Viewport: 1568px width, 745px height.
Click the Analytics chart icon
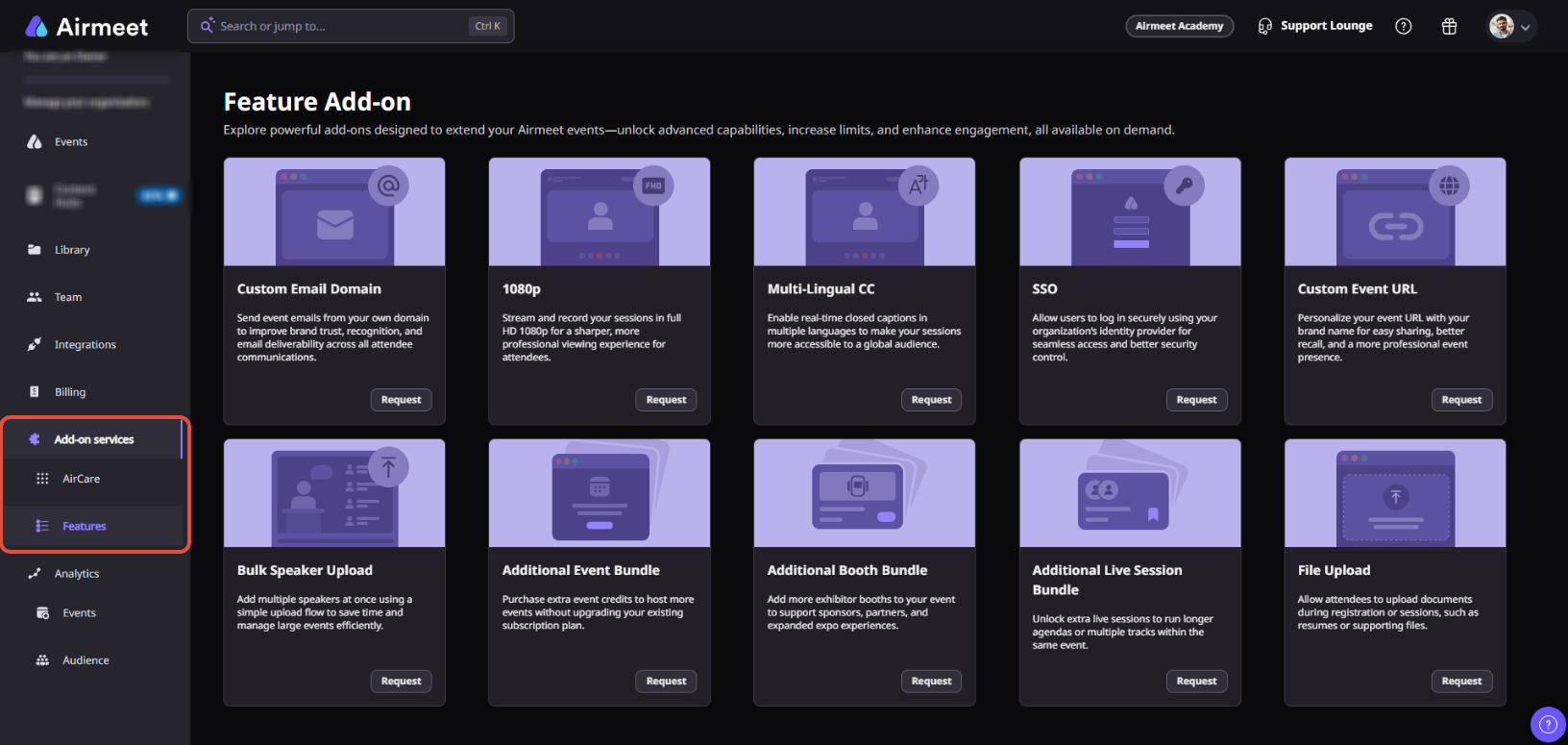tap(35, 573)
